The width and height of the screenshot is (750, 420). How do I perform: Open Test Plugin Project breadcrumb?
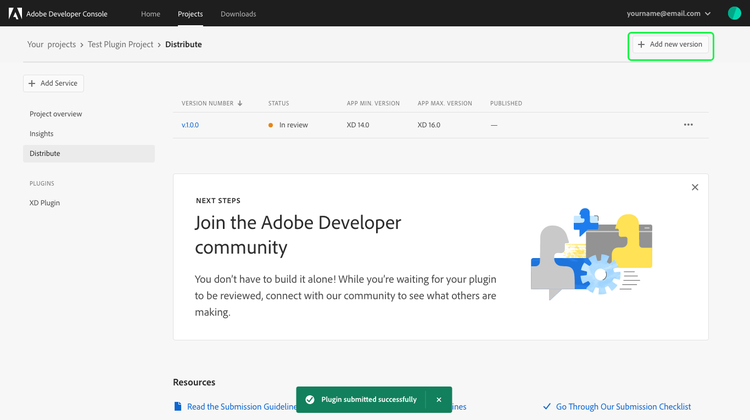(x=121, y=44)
